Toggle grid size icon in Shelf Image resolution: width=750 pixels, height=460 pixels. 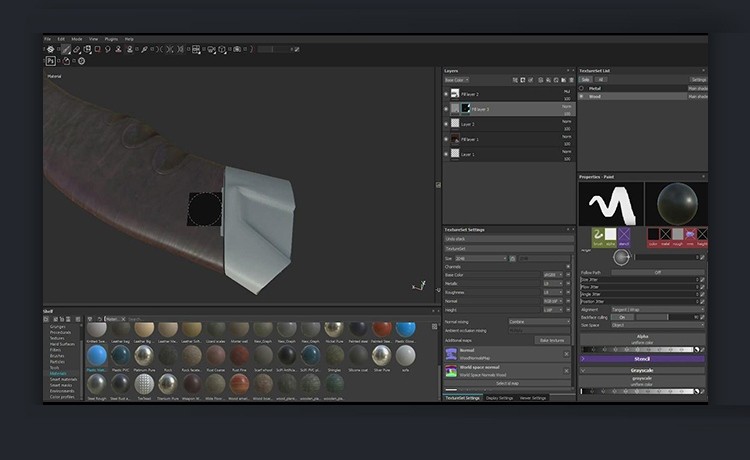[434, 327]
